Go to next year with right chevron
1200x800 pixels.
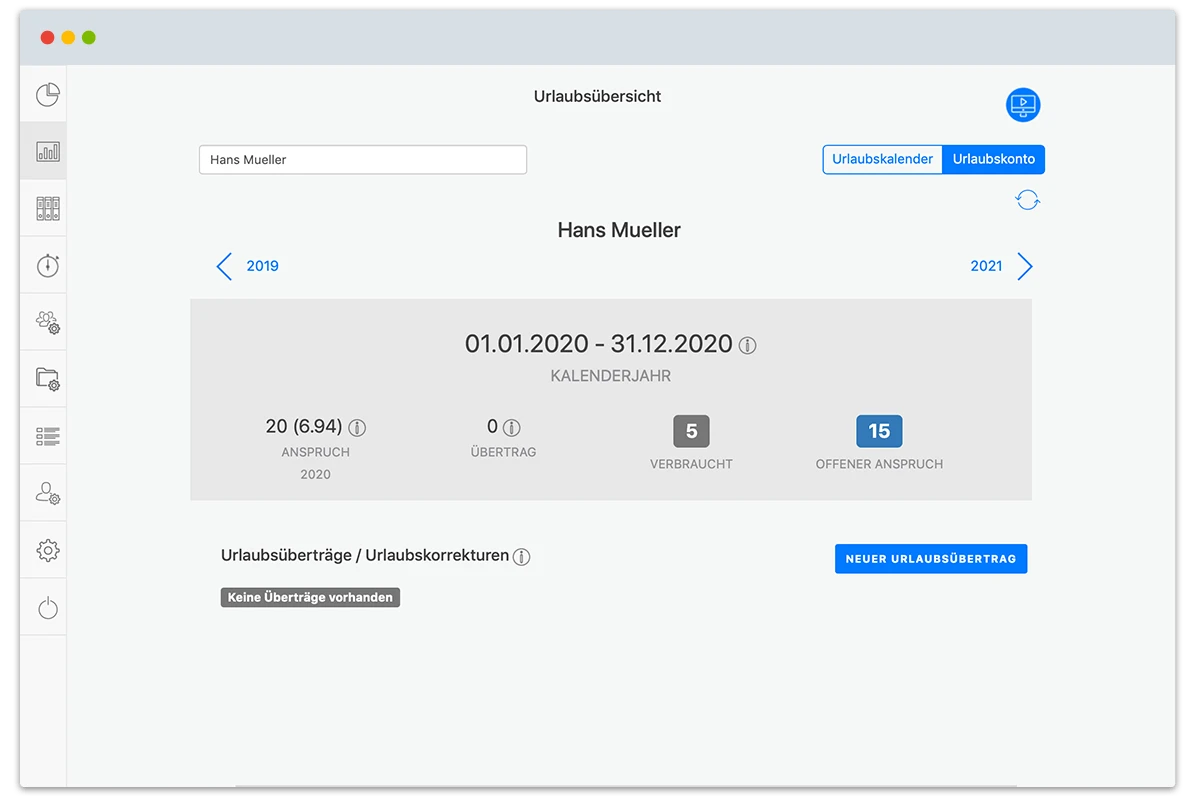(x=1024, y=266)
